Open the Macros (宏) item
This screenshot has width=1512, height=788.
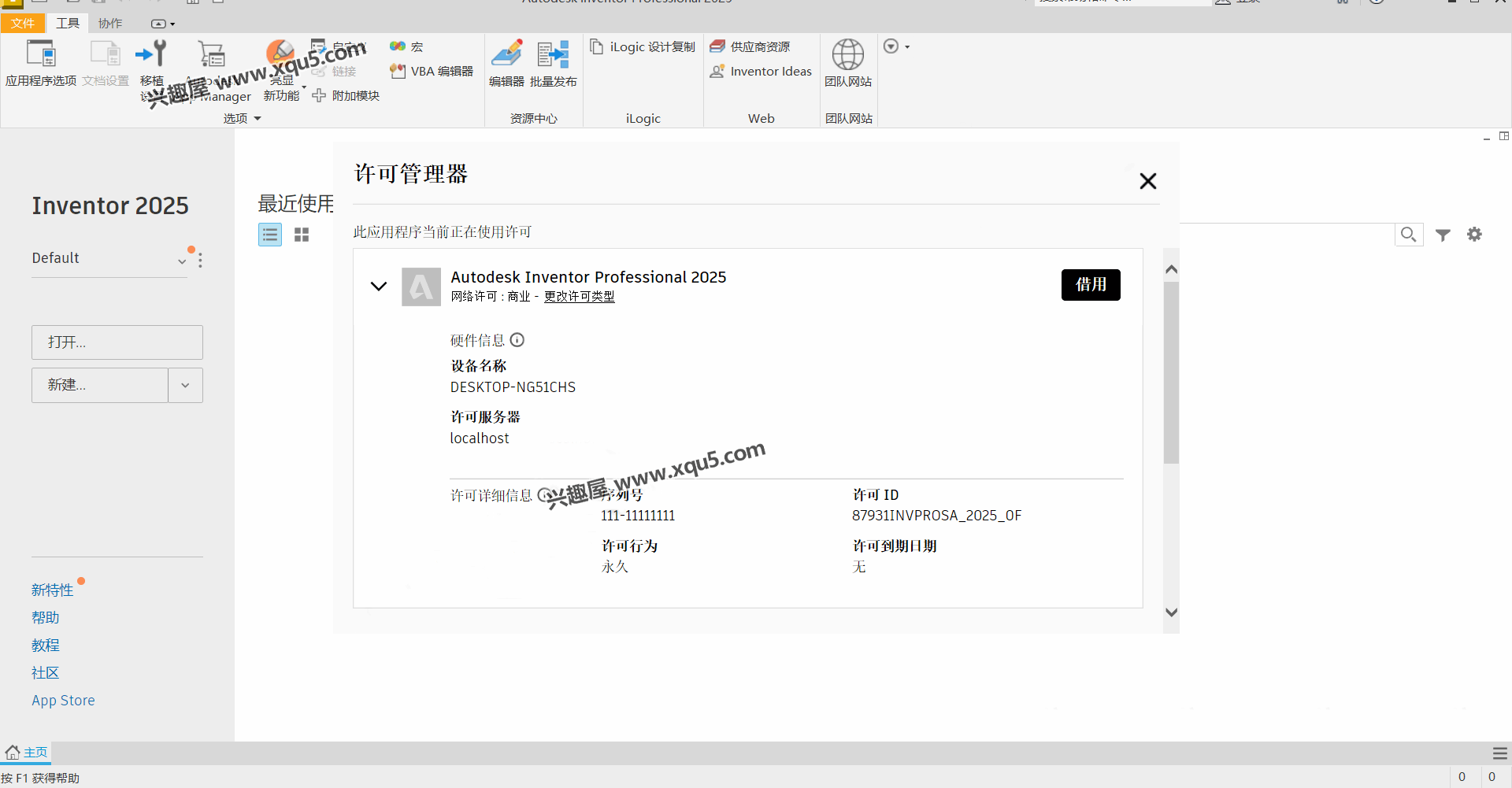(407, 47)
